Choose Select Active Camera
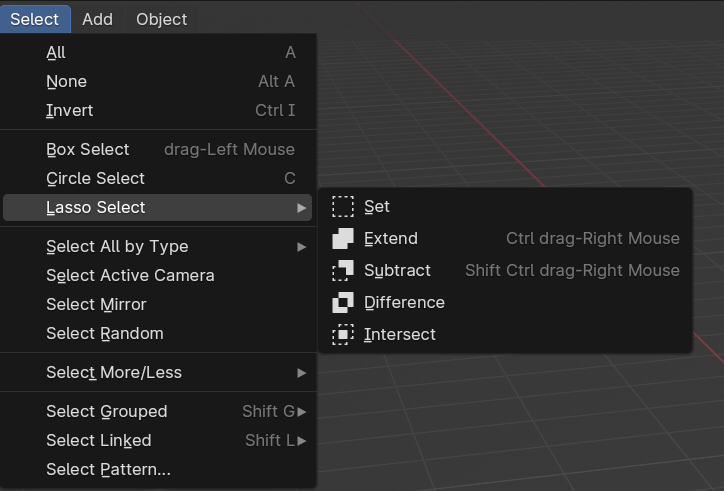Viewport: 724px width, 491px height. point(130,276)
